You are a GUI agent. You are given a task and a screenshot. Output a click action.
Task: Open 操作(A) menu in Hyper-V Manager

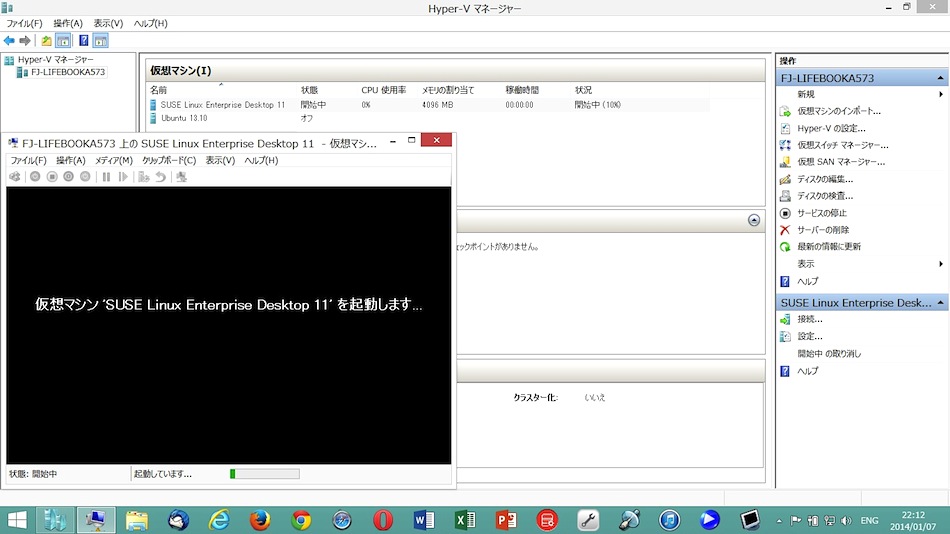coord(67,23)
